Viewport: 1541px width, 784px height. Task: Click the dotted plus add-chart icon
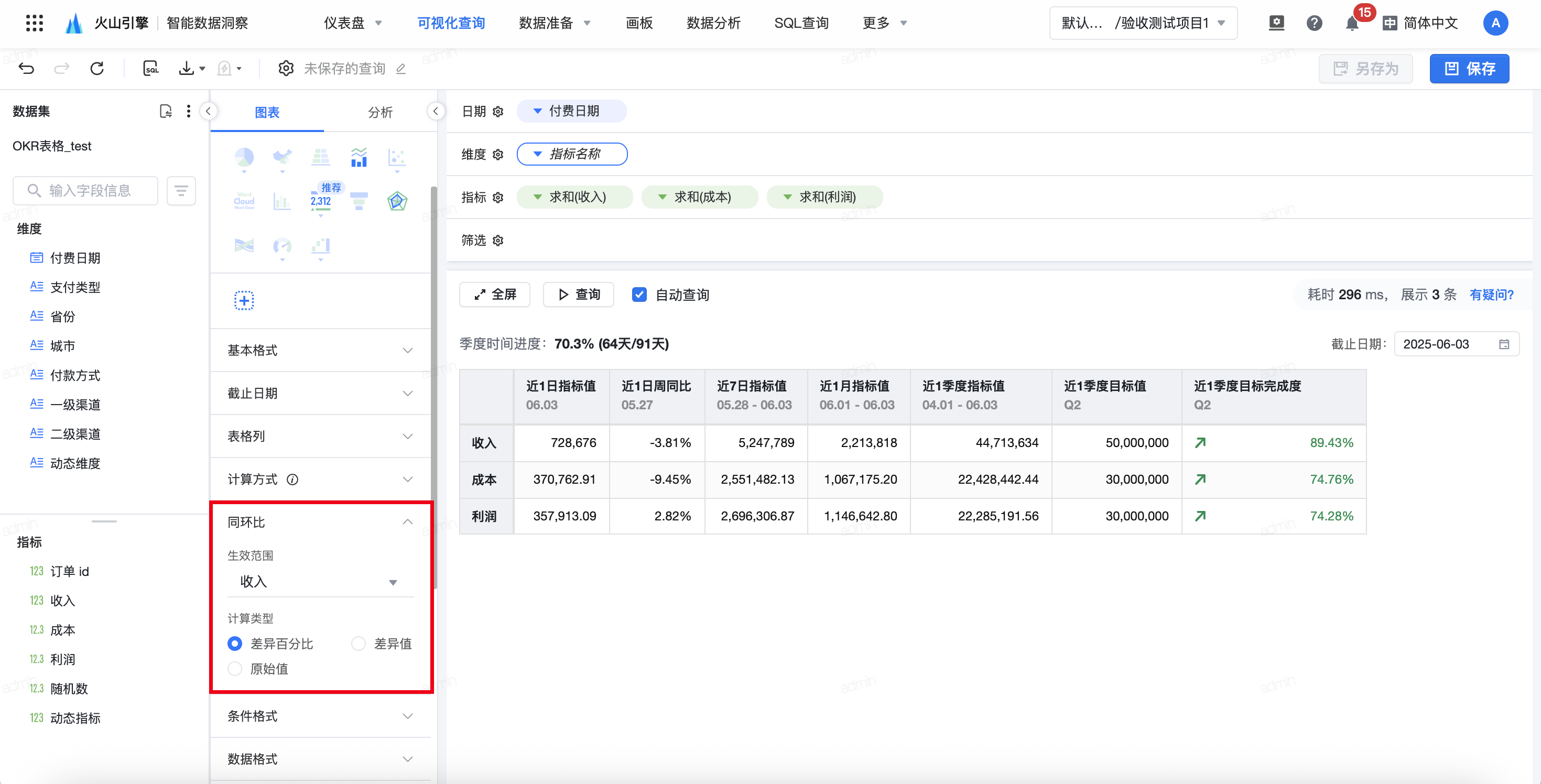[x=244, y=300]
